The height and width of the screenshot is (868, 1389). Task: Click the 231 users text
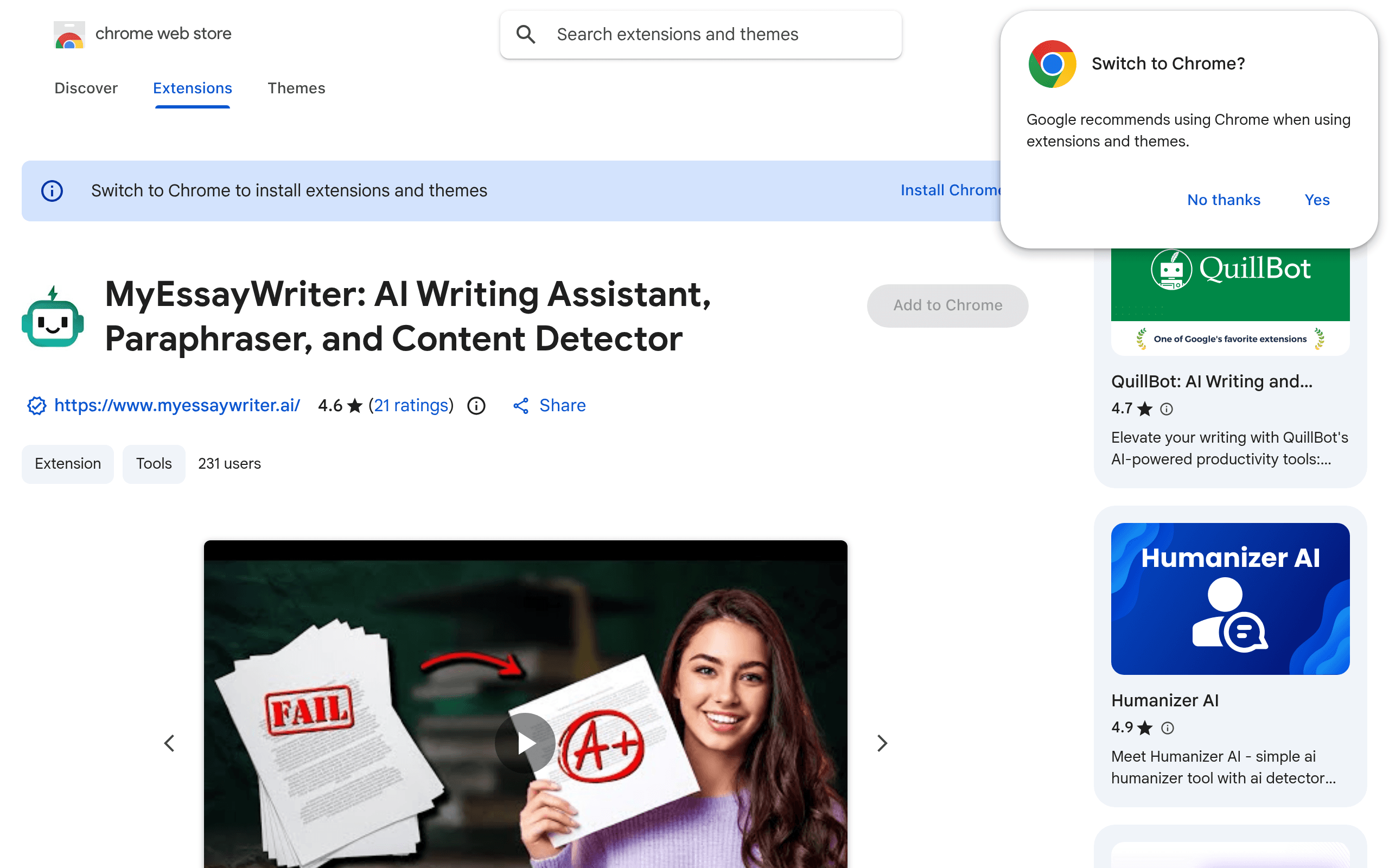tap(230, 463)
